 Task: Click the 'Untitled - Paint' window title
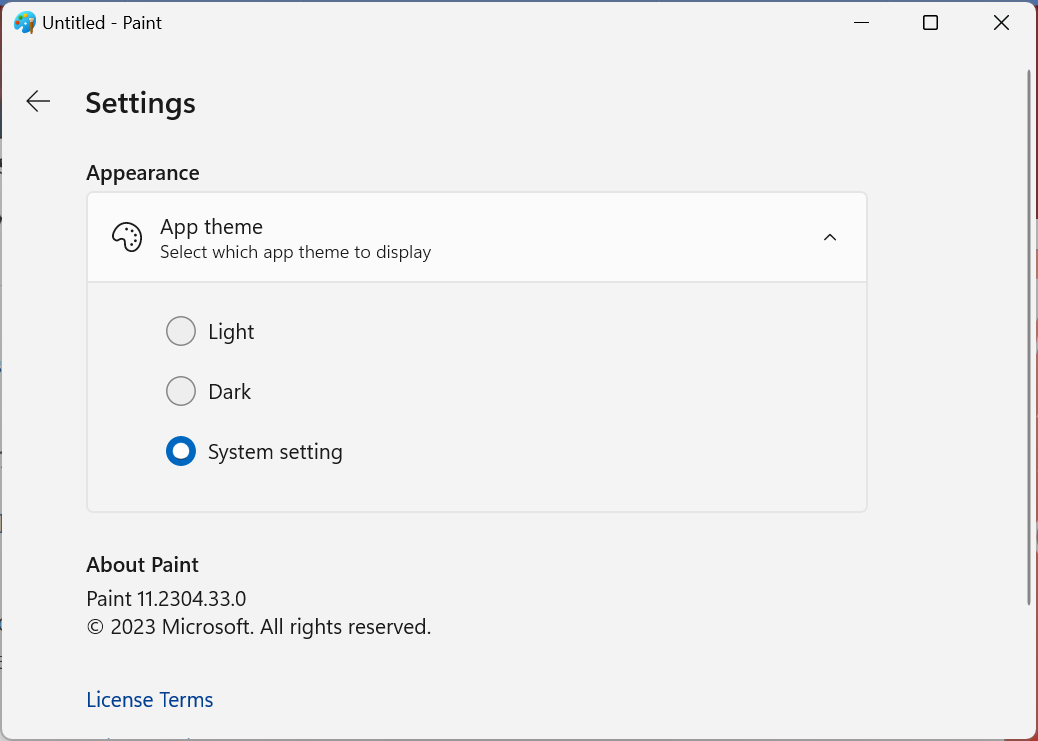tap(102, 22)
